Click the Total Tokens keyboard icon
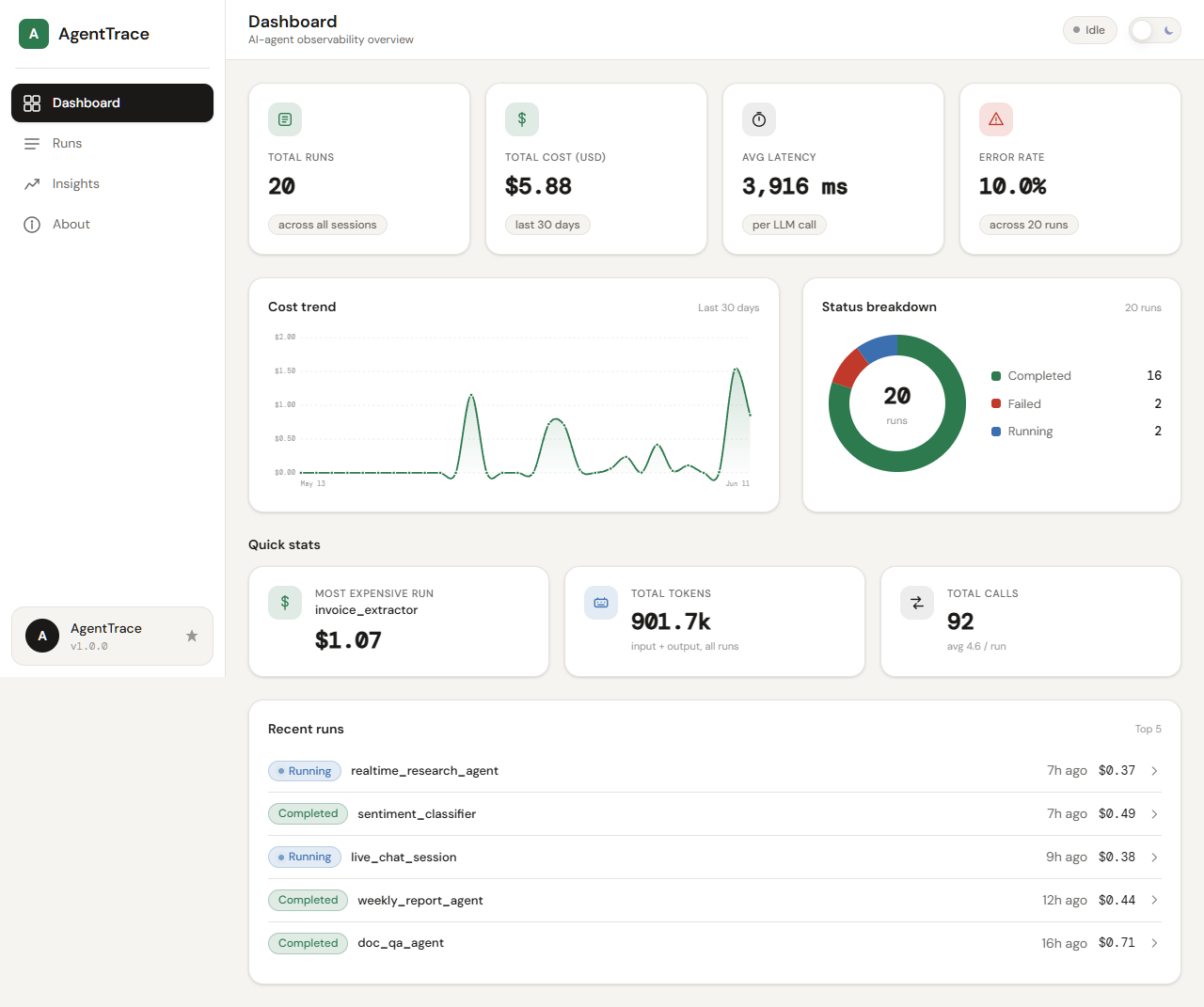Image resolution: width=1204 pixels, height=1007 pixels. tap(601, 603)
